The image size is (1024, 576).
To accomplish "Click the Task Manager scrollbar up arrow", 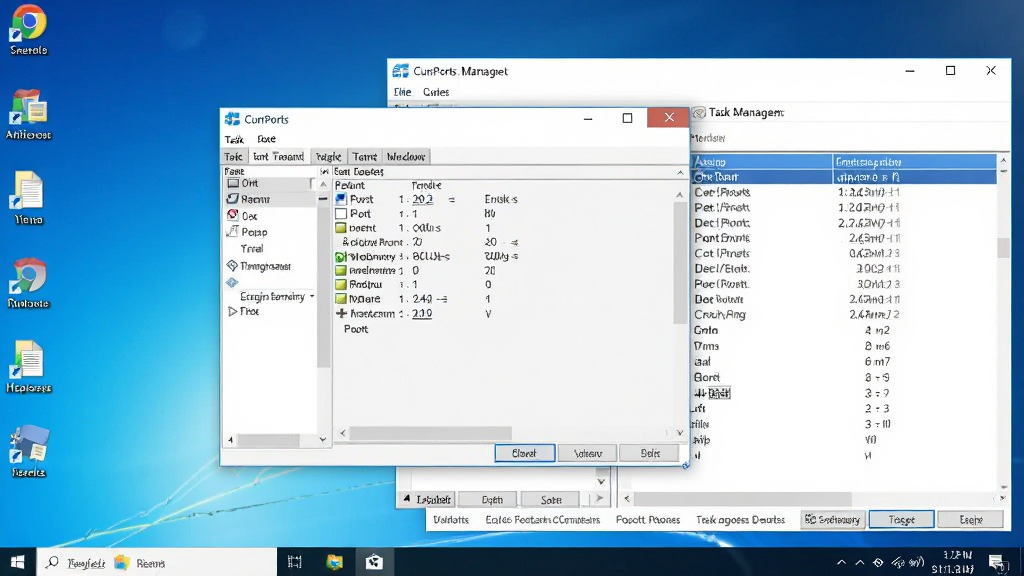I will coord(1004,161).
